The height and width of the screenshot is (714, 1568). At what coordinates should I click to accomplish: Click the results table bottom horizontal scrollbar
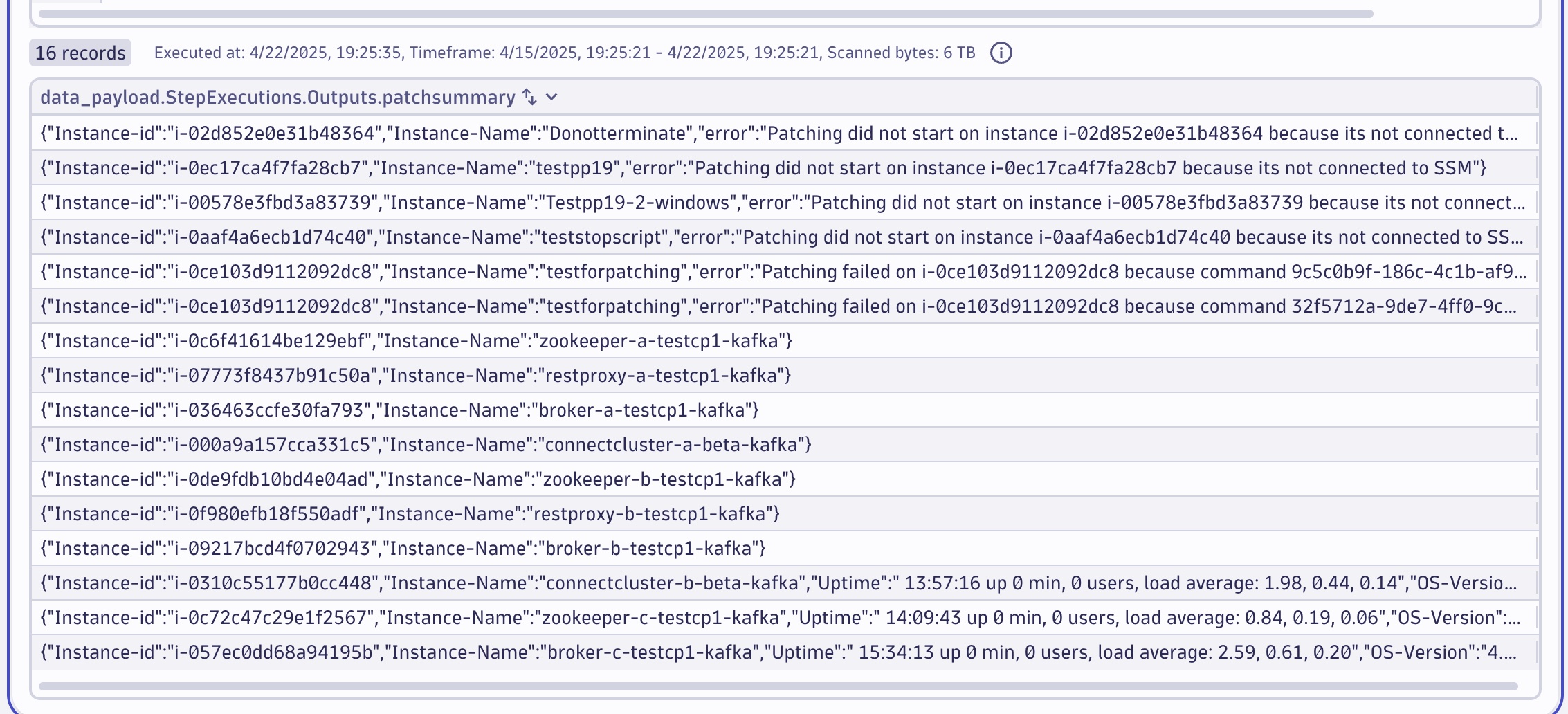[778, 686]
